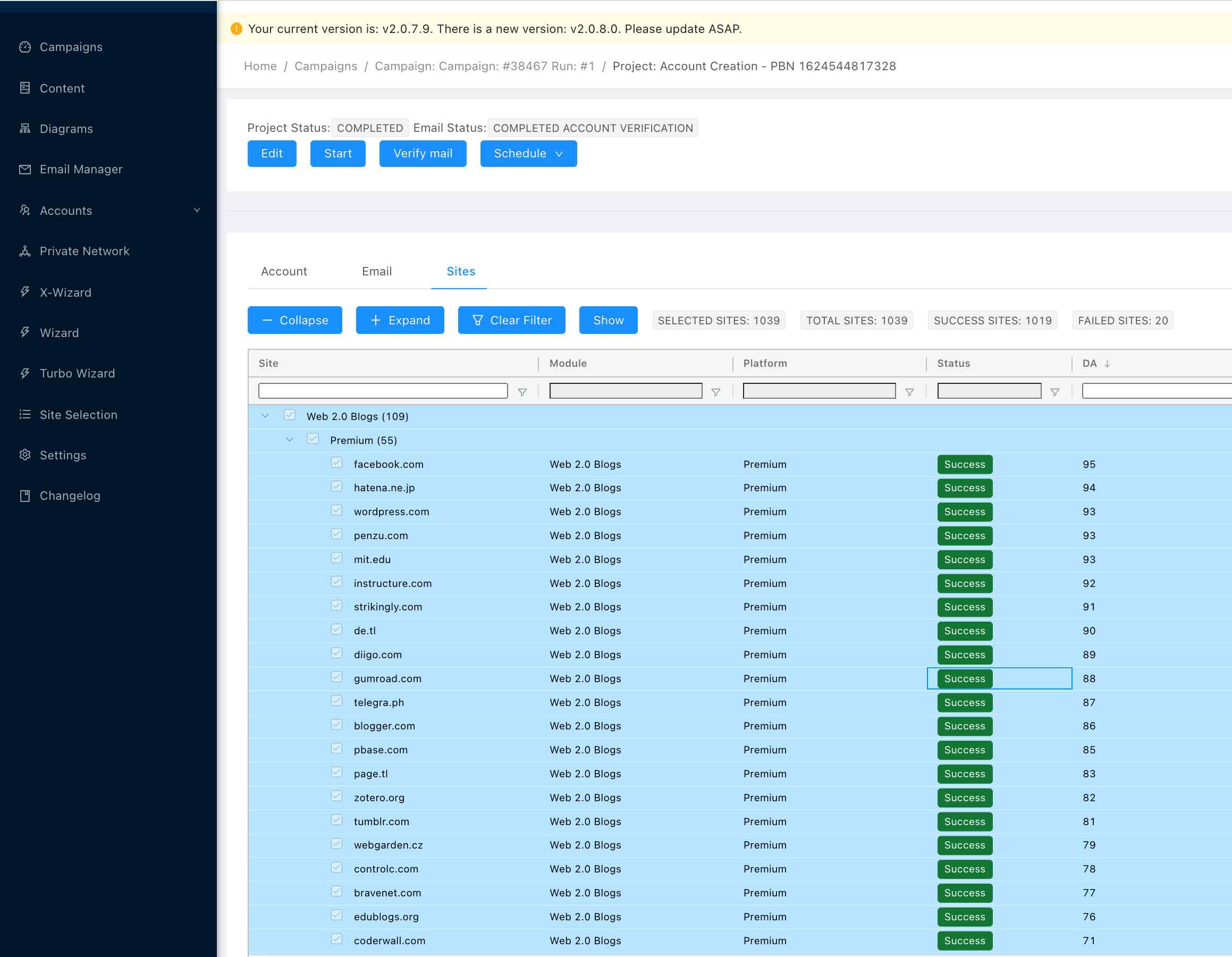
Task: Collapse the Web 2.0 Blogs tree group
Action: click(265, 415)
